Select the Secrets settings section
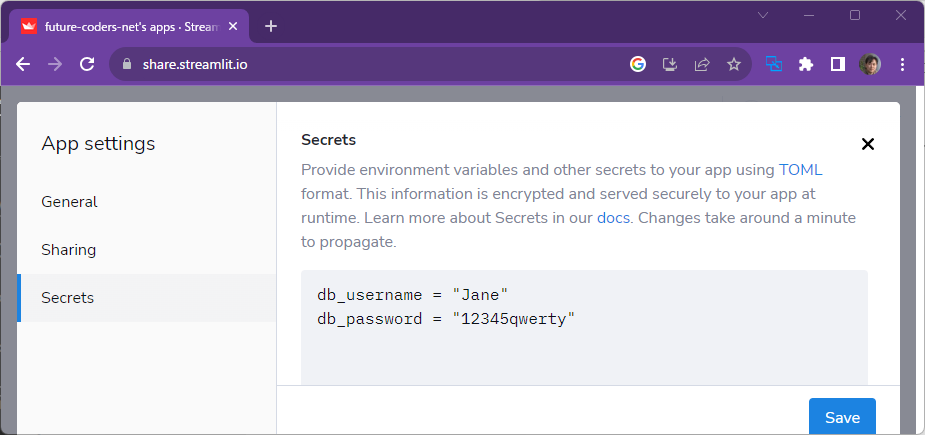The height and width of the screenshot is (435, 925). point(147,297)
